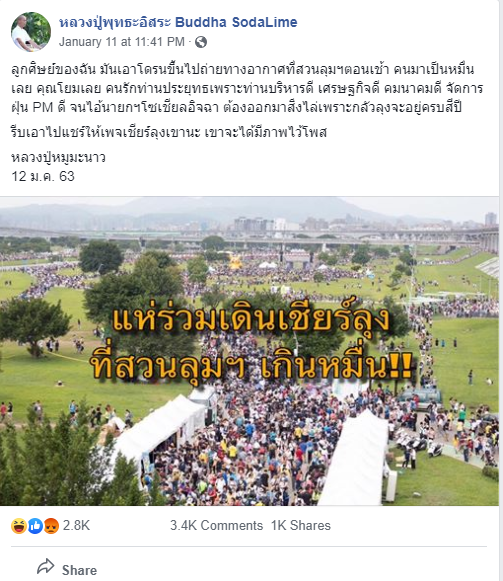
Task: Click the second line of the post about sharing
Action: (169, 132)
